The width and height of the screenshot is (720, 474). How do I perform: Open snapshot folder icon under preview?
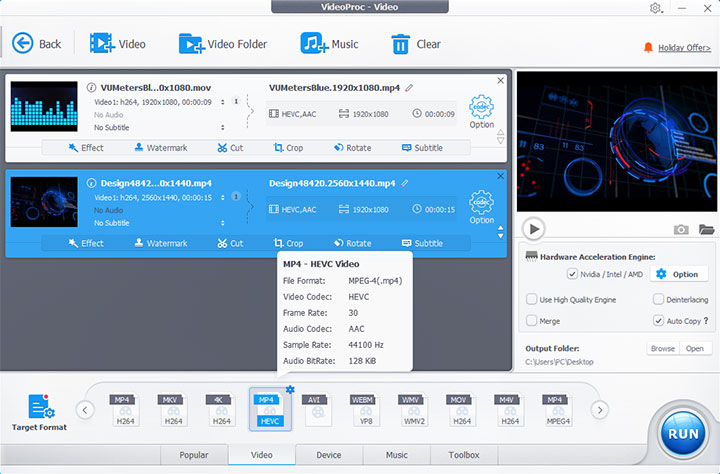point(706,229)
